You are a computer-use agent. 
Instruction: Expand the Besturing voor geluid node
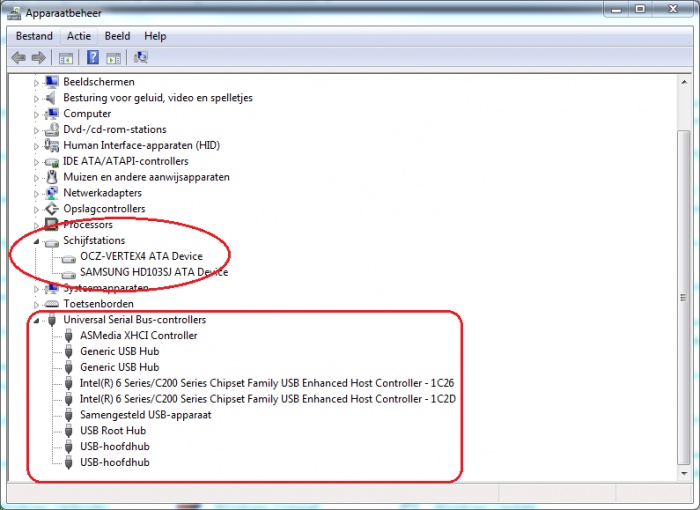(37, 99)
